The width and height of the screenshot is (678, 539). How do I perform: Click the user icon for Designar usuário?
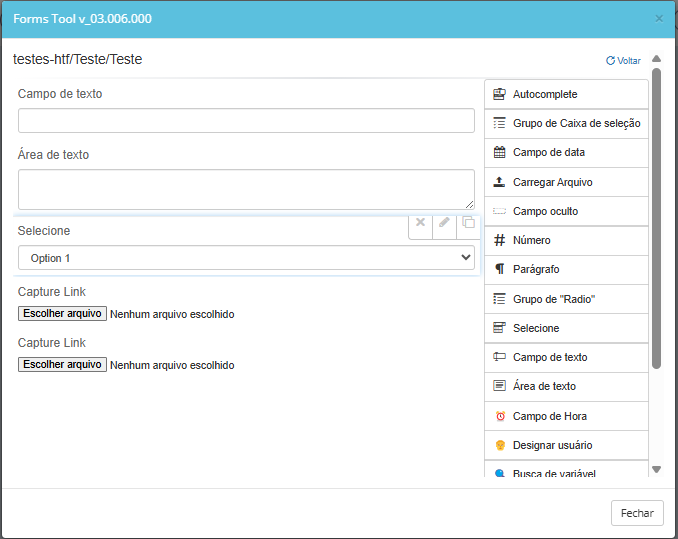tap(499, 445)
